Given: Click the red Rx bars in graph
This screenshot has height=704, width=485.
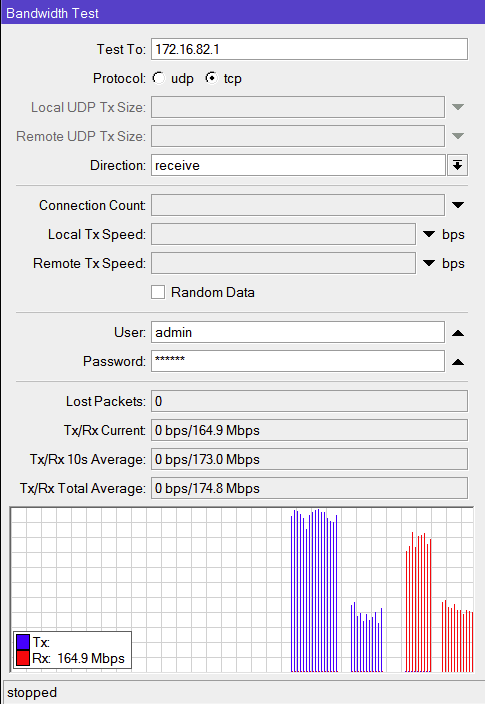Looking at the screenshot, I should [x=419, y=602].
